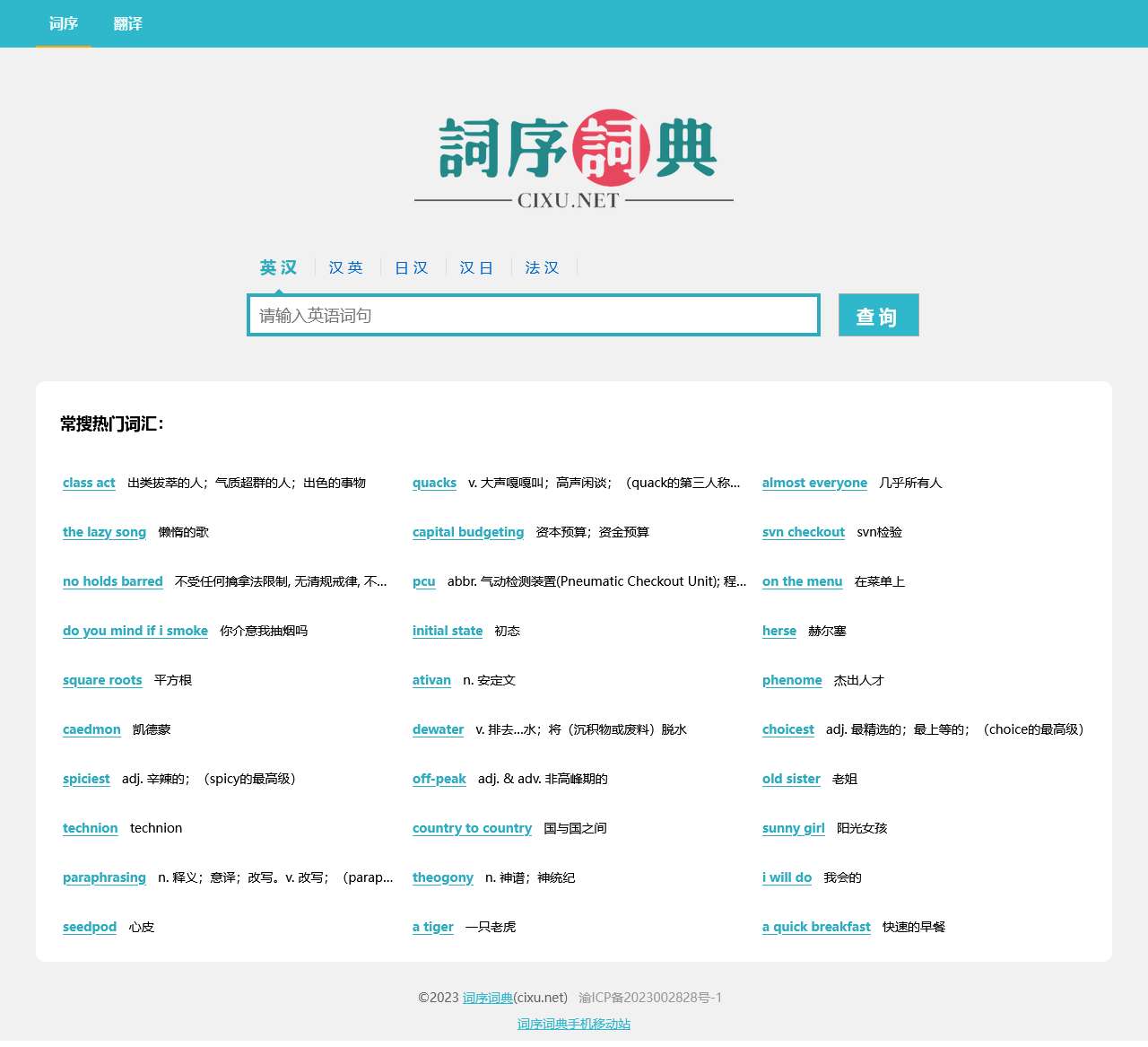Click the definition text 'svn检验'

pyautogui.click(x=880, y=532)
